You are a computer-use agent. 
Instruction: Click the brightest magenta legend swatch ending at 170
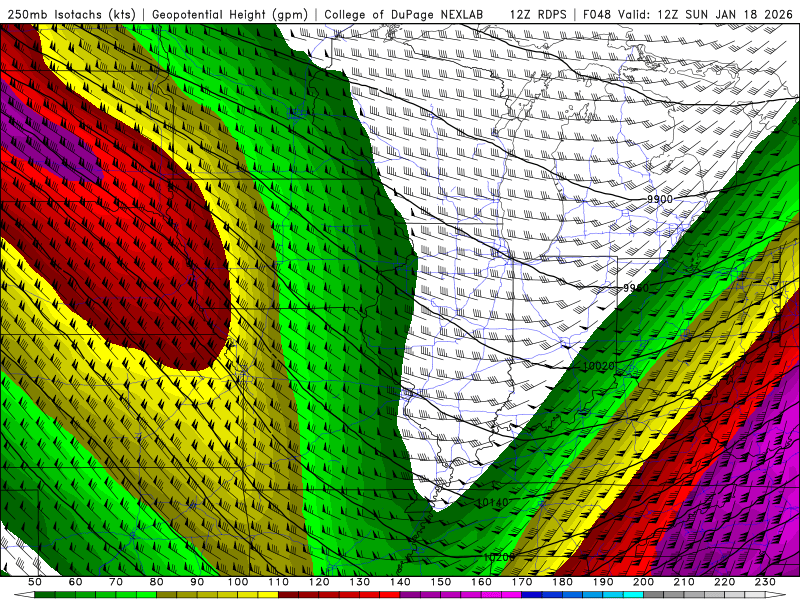[511, 594]
